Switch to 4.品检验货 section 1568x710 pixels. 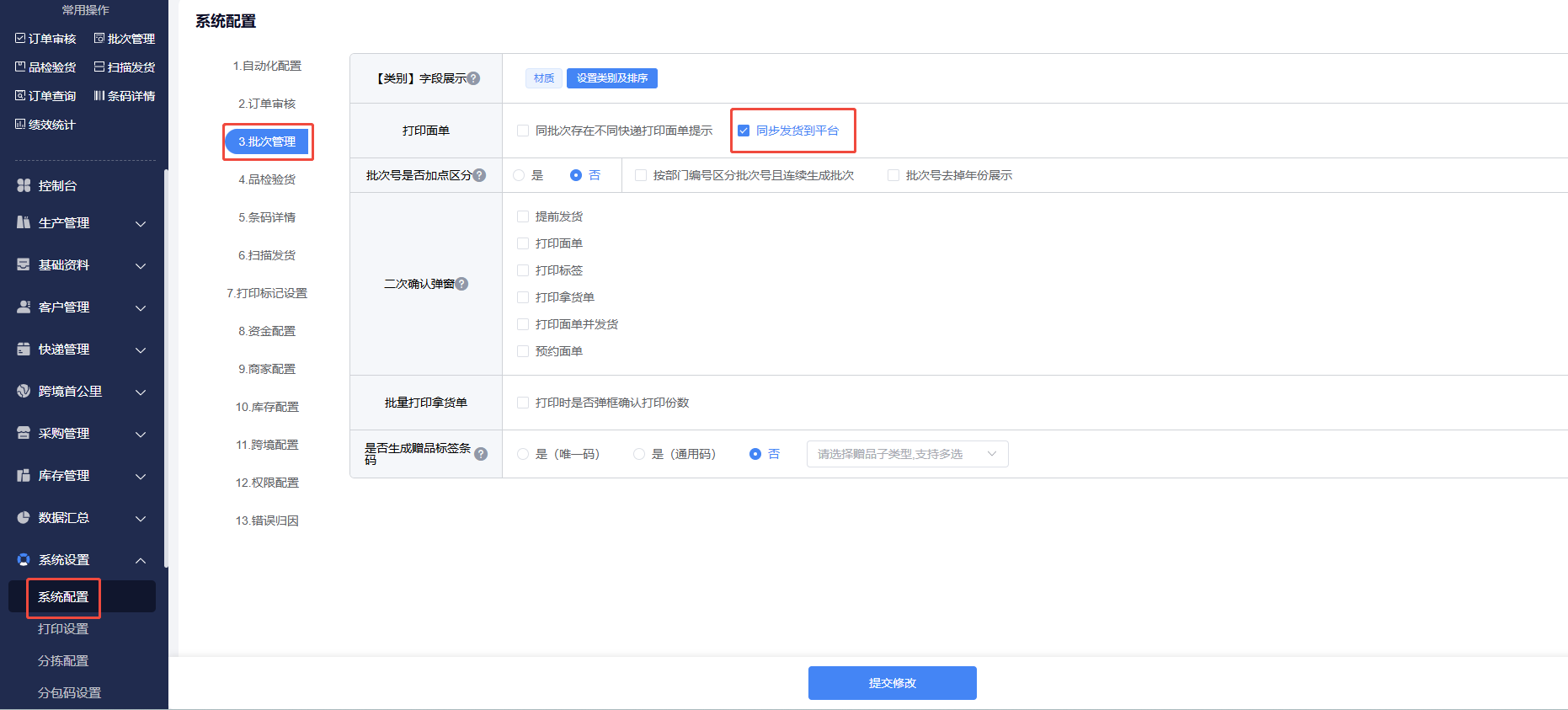pyautogui.click(x=267, y=179)
